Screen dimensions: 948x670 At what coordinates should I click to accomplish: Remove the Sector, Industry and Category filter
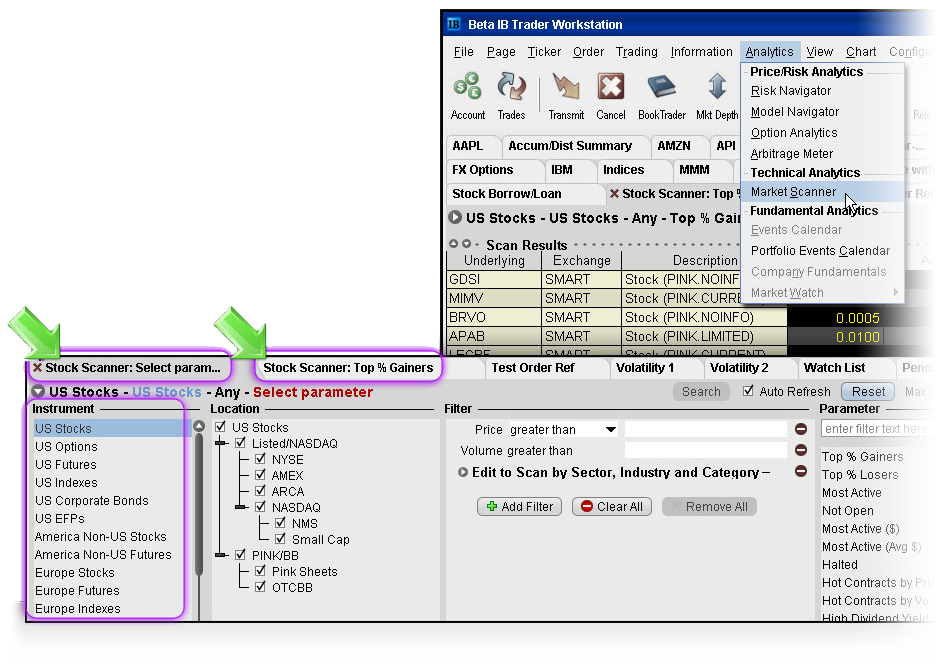801,471
